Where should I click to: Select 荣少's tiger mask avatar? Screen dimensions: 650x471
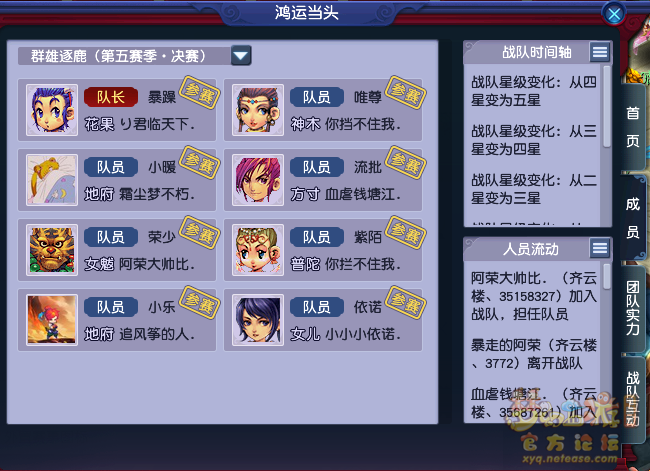pos(52,250)
